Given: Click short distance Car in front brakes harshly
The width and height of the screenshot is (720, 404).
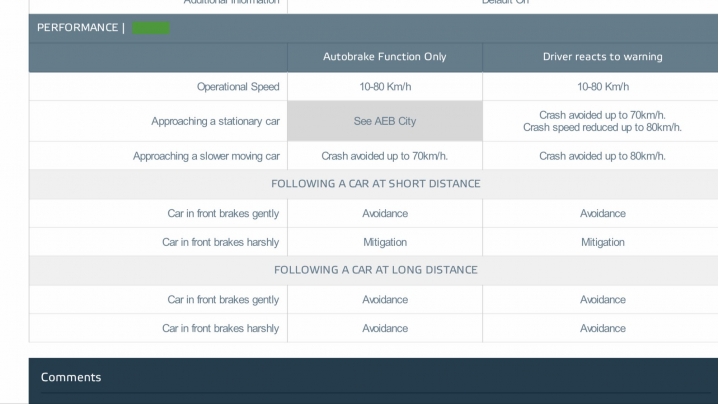Looking at the screenshot, I should 220,242.
